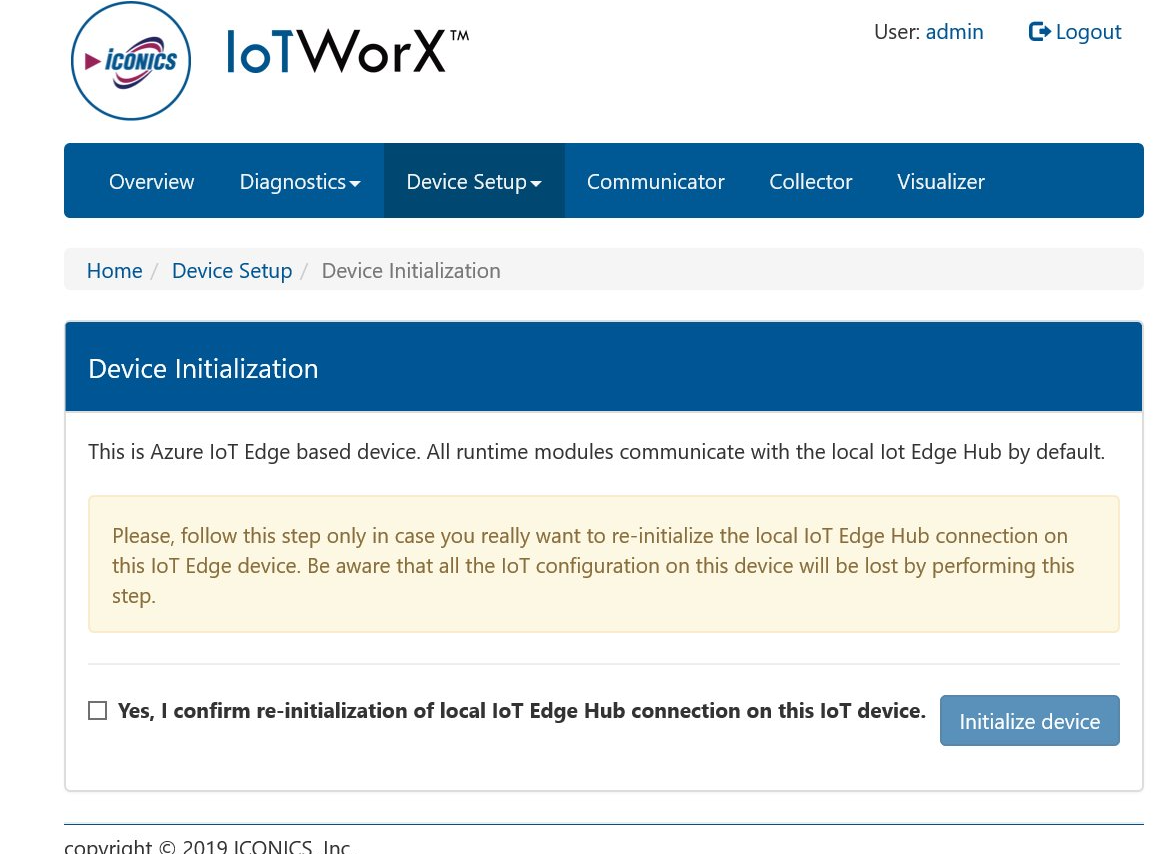Image resolution: width=1161 pixels, height=854 pixels.
Task: Switch to the Collector section
Action: coord(810,182)
